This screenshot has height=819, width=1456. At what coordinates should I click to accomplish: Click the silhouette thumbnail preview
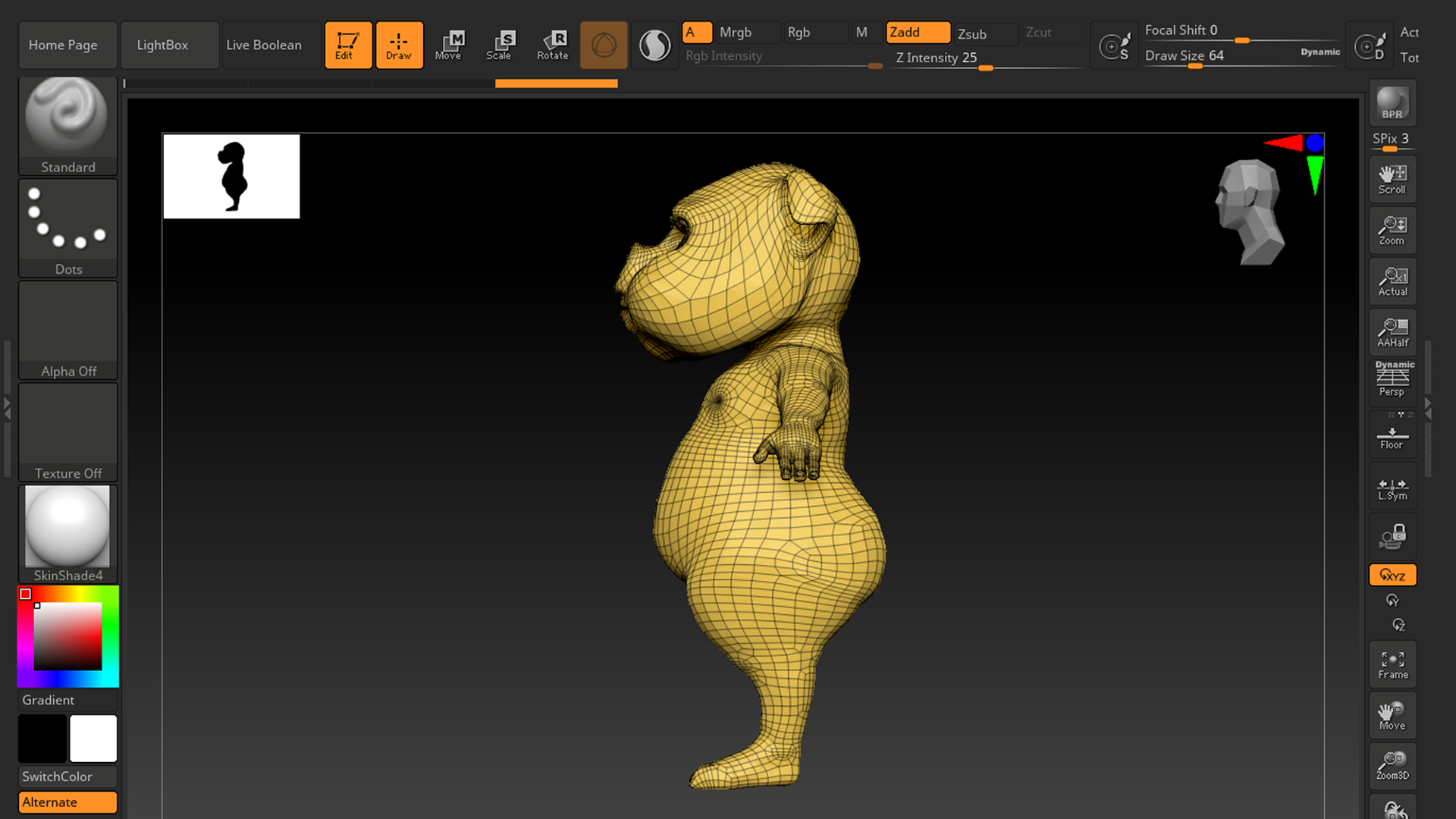pos(231,176)
